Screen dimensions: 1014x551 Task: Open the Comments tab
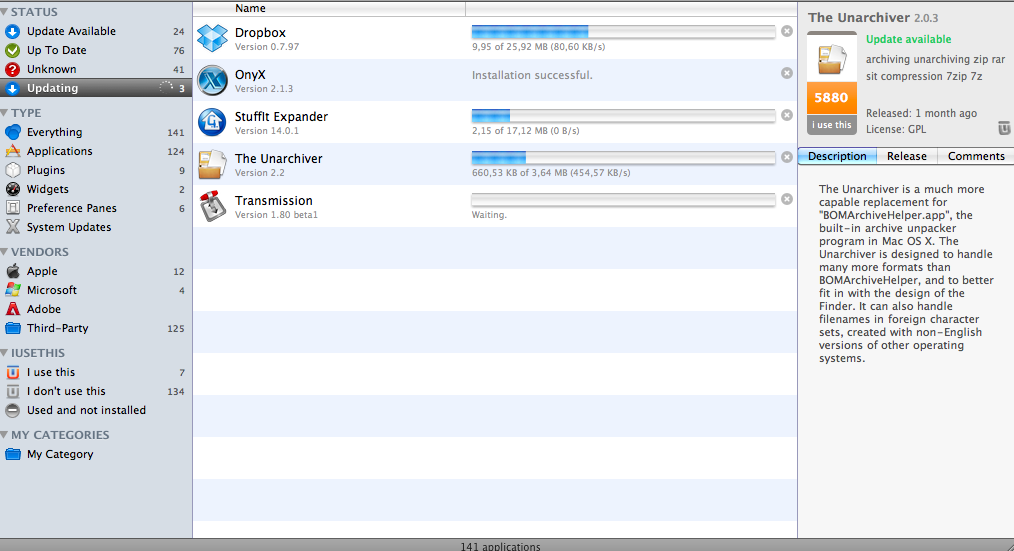pos(975,157)
